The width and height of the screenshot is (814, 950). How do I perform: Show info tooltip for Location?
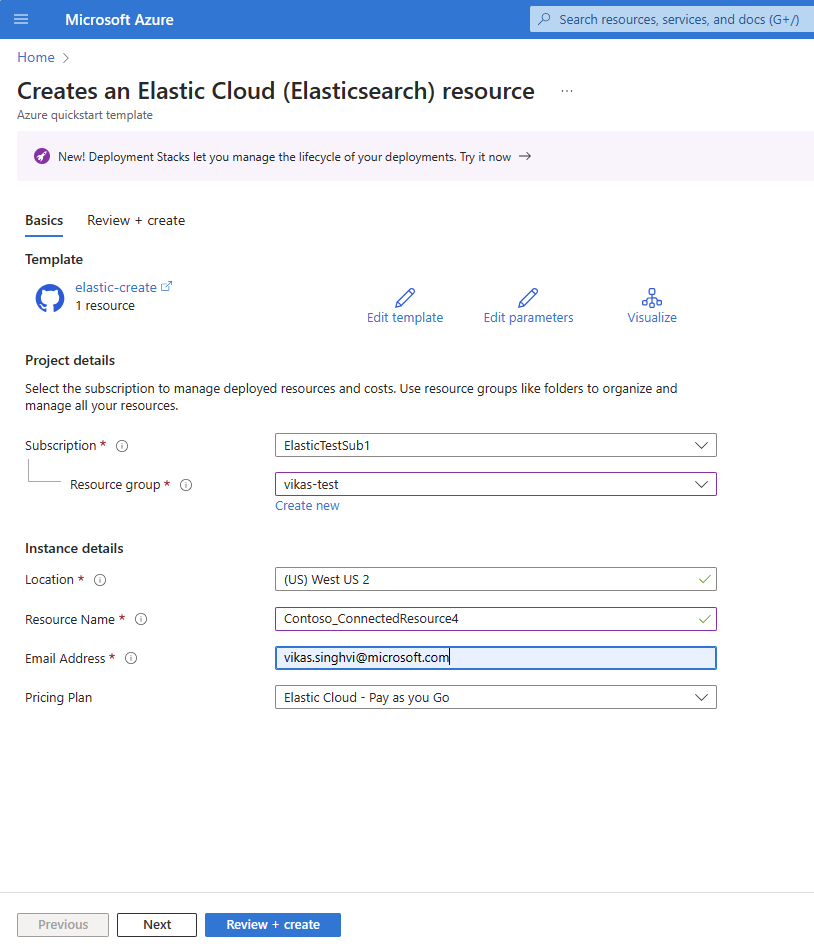100,580
